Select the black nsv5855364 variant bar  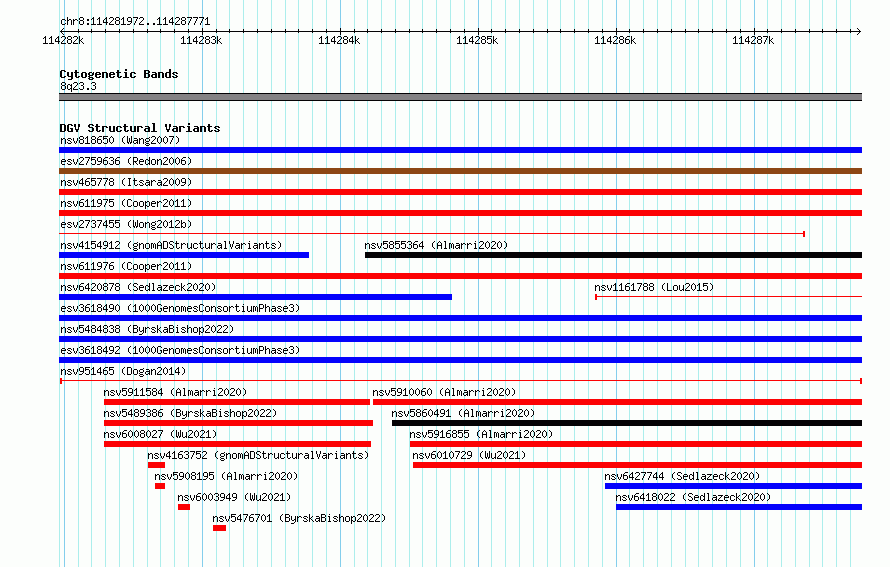(x=614, y=255)
